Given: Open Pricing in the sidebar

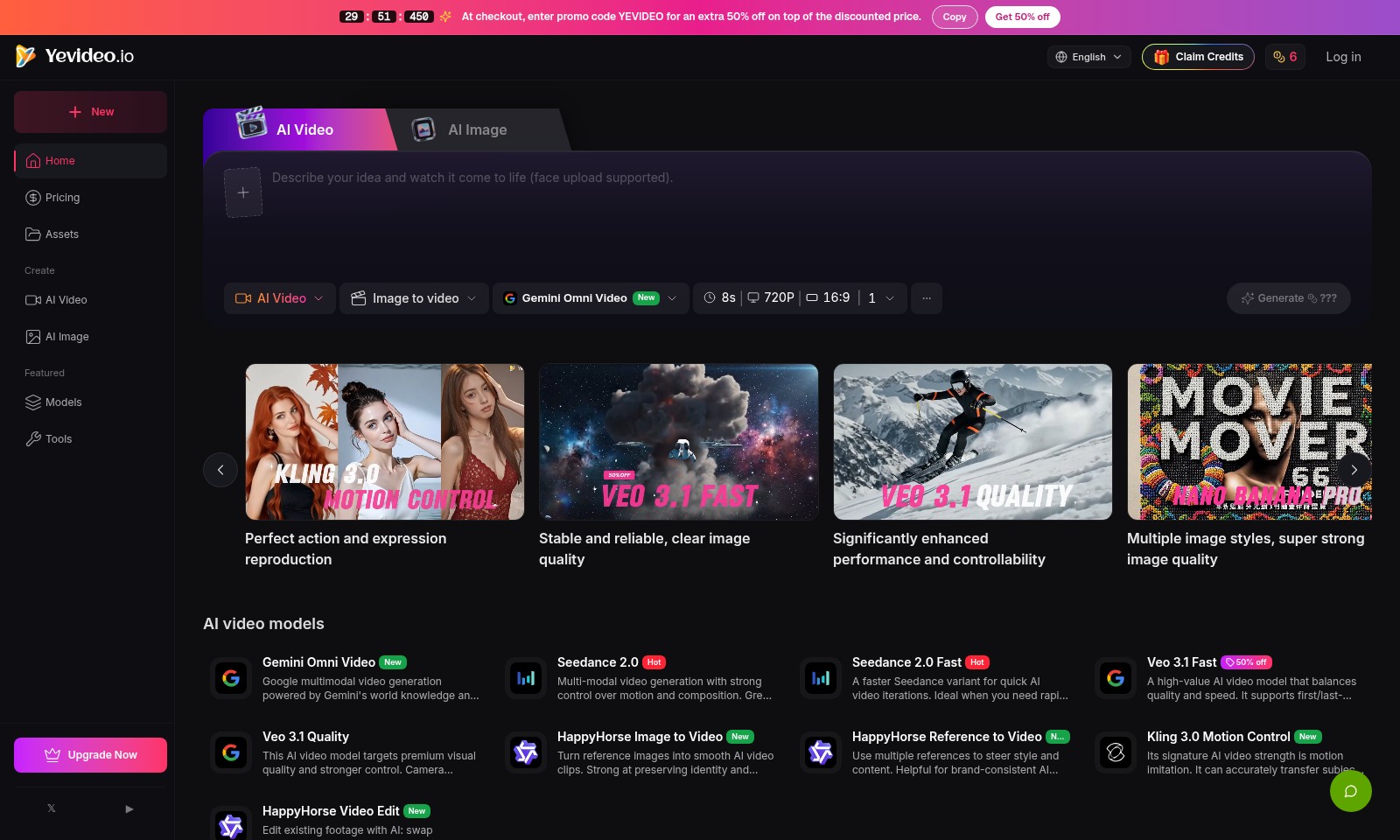Looking at the screenshot, I should (90, 198).
